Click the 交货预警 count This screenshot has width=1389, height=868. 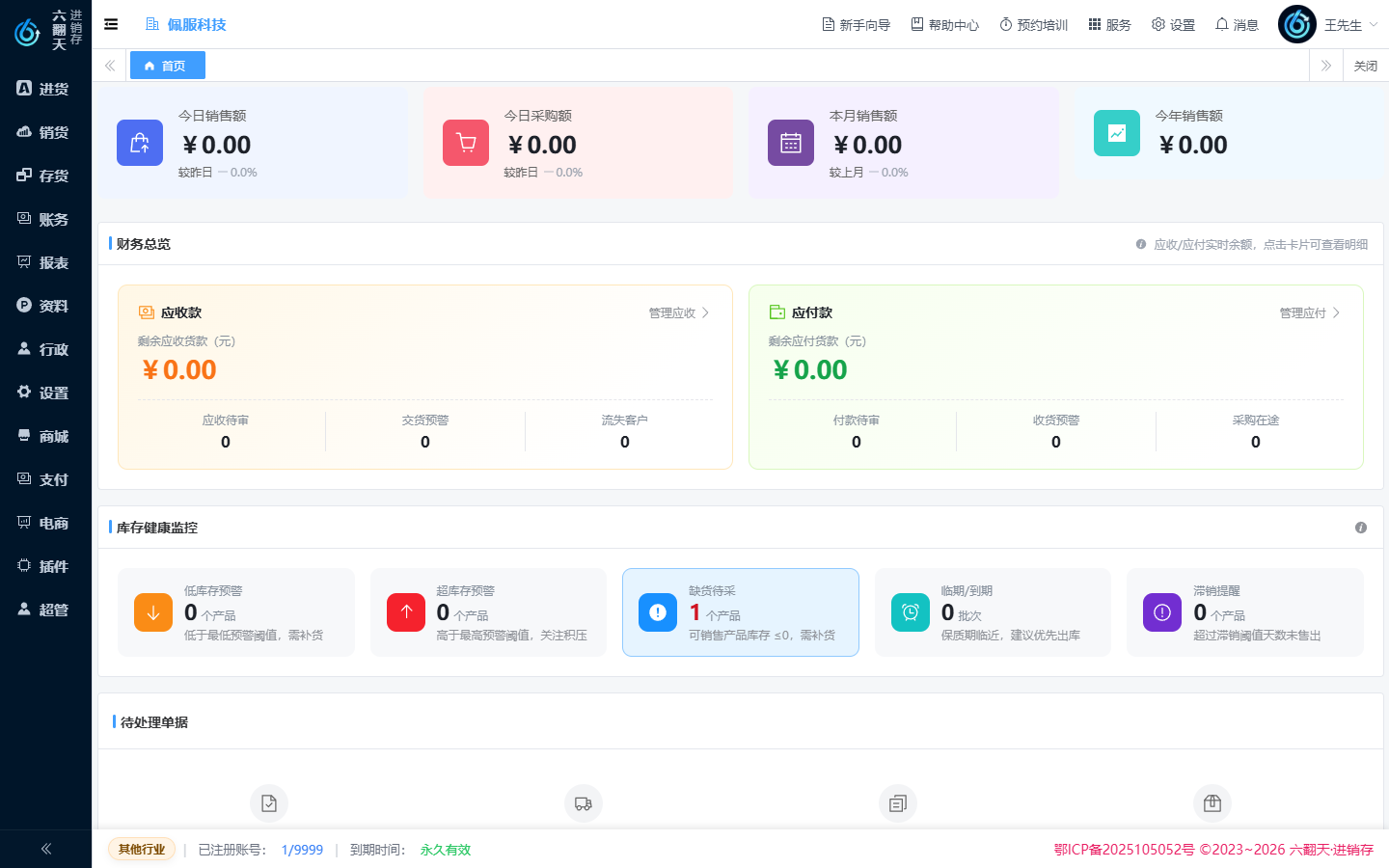coord(425,442)
